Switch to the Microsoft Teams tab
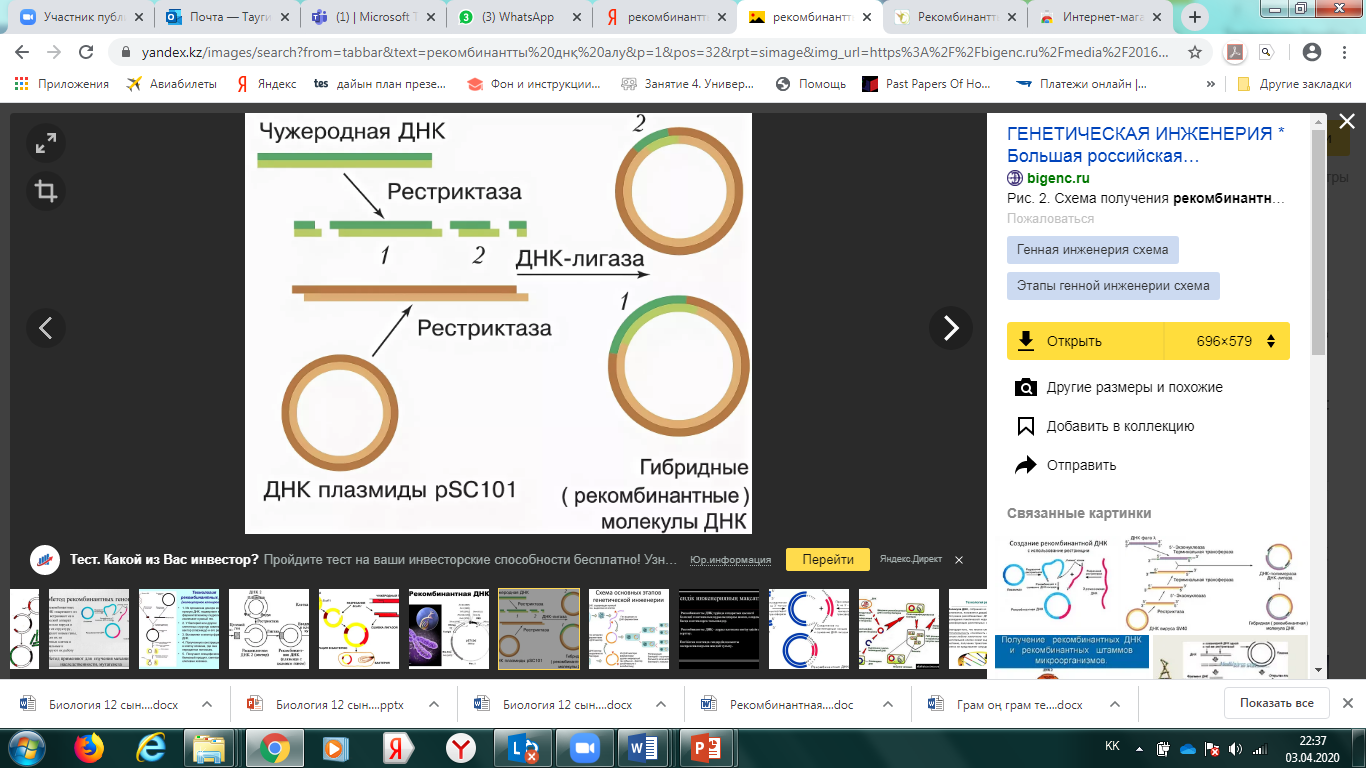Screen dimensions: 1366x768 pyautogui.click(x=372, y=17)
